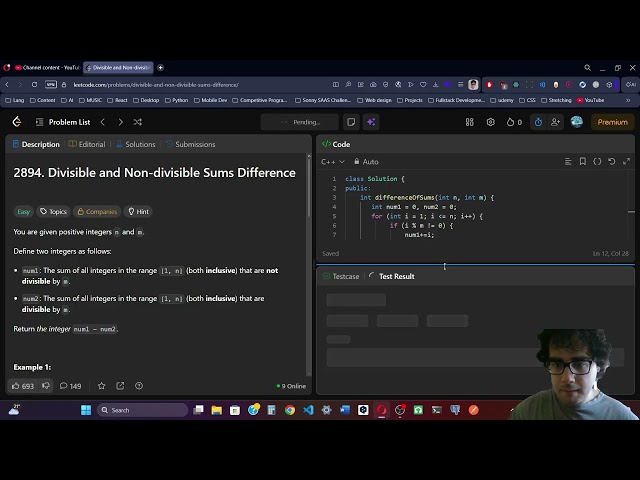The image size is (640, 480).
Task: Switch to the Submissions tab
Action: (x=191, y=144)
